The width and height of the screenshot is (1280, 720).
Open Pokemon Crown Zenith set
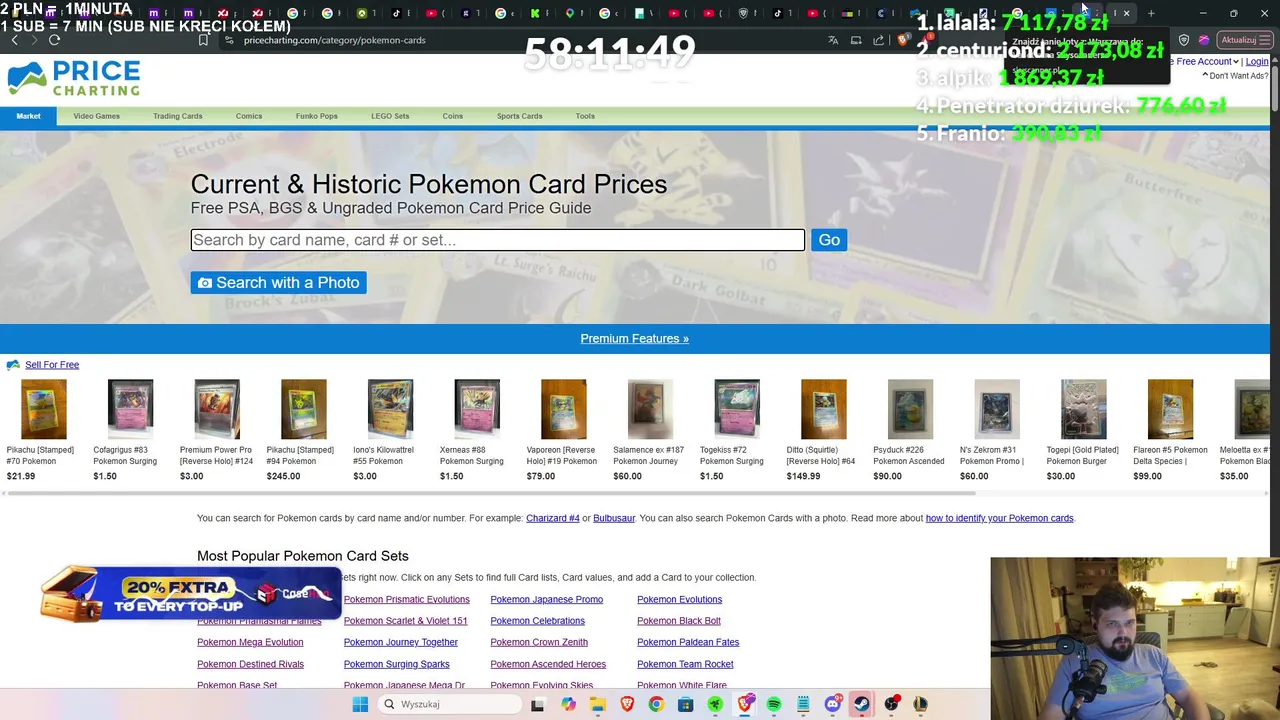click(x=539, y=642)
